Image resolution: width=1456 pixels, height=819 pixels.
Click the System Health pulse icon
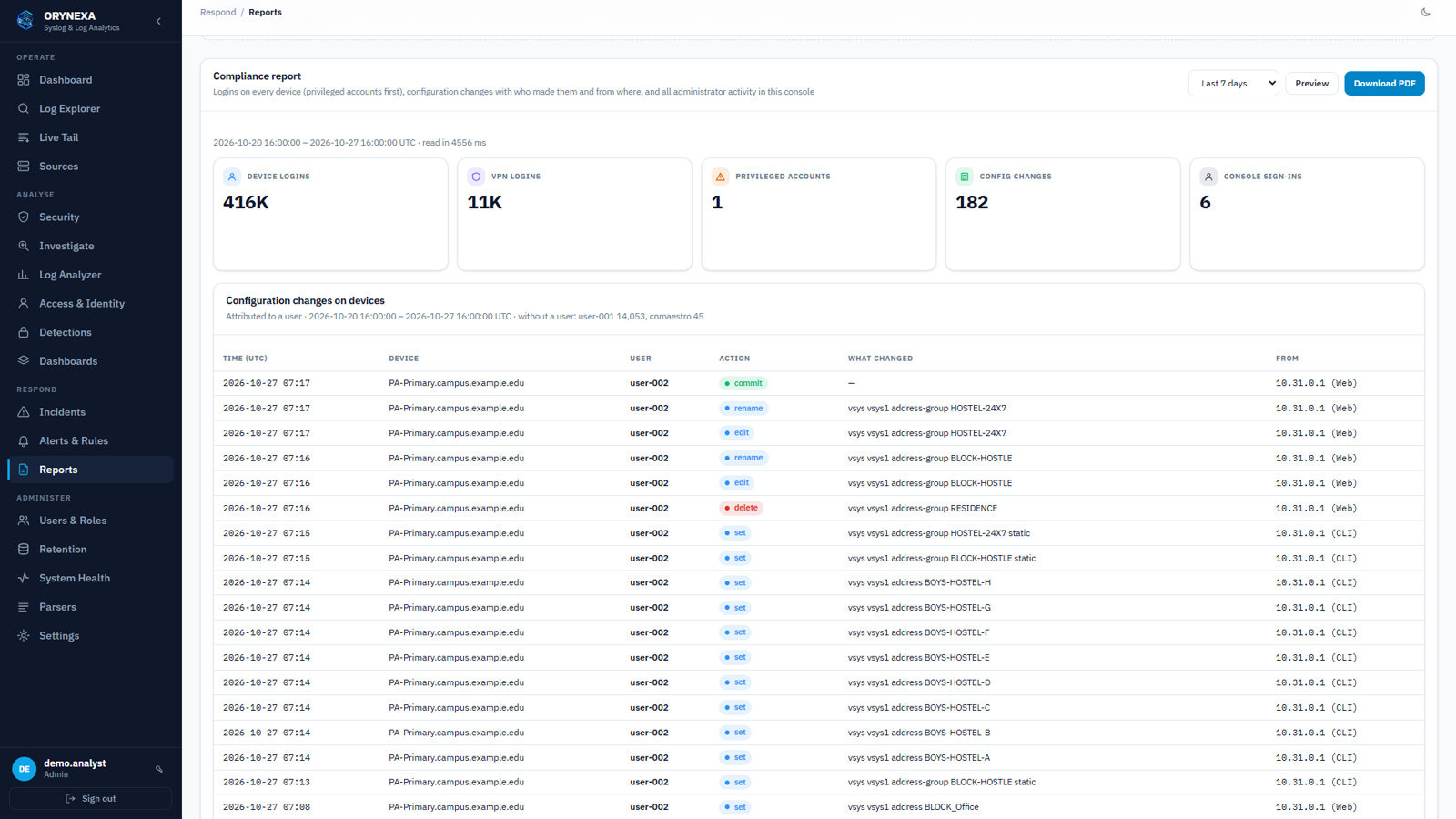coord(24,578)
